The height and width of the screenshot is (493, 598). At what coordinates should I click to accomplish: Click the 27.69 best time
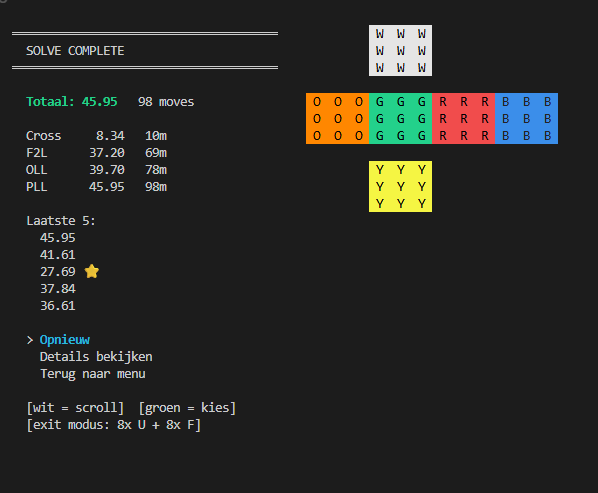(x=58, y=272)
